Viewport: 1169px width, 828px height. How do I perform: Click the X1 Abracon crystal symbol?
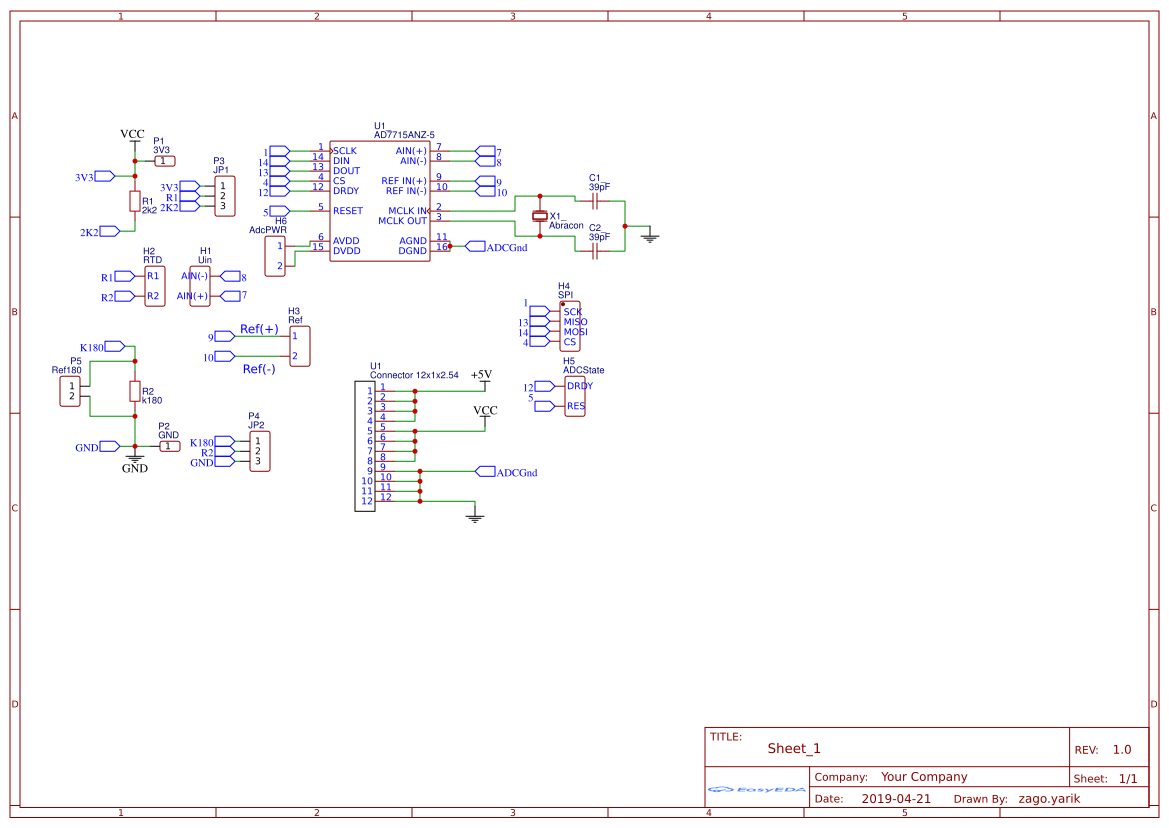pyautogui.click(x=540, y=216)
